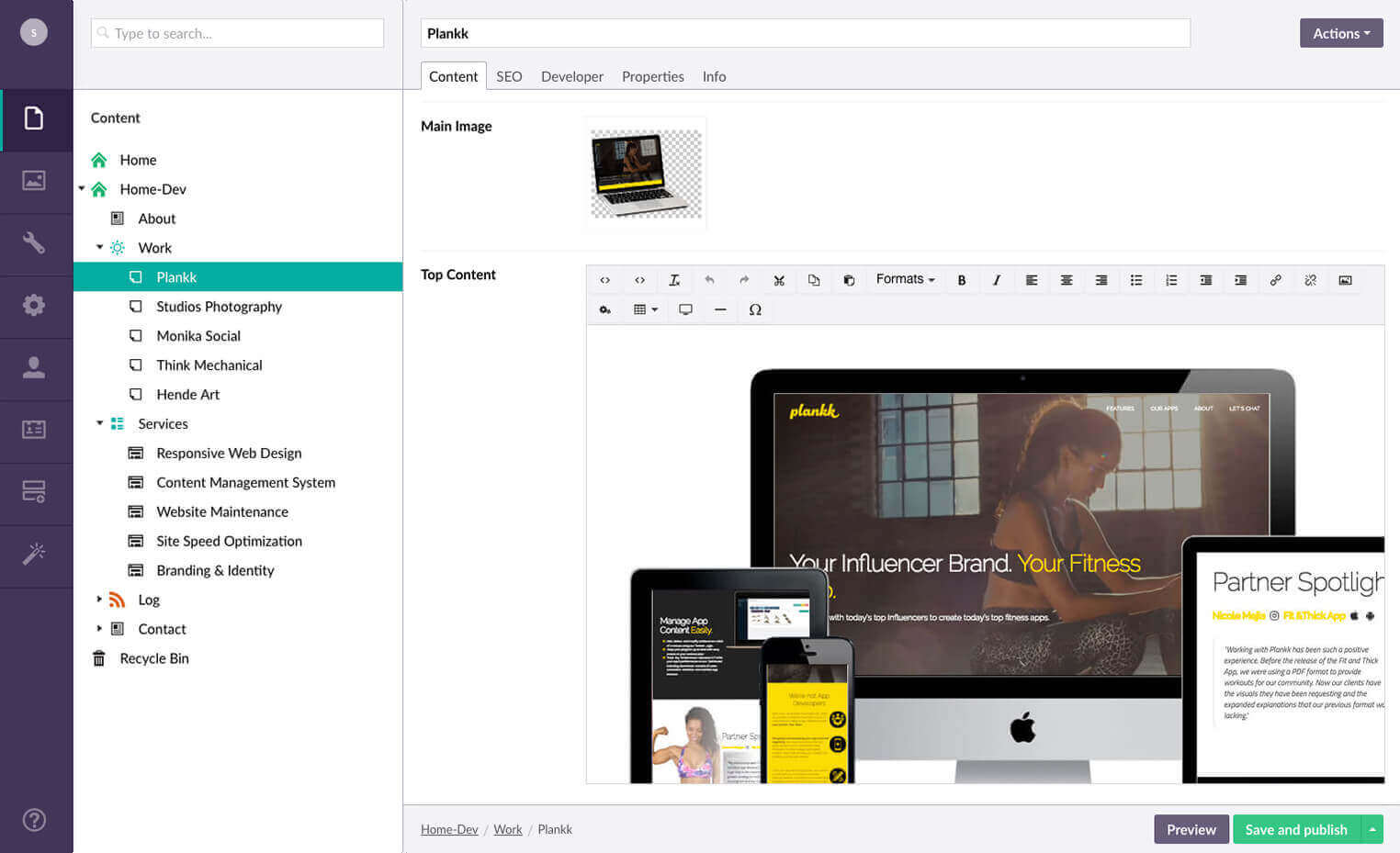
Task: Increase indent of paragraph
Action: tap(1241, 280)
